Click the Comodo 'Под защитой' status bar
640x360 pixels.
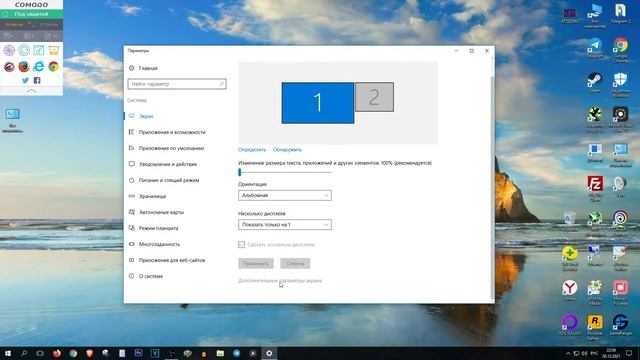click(x=31, y=14)
